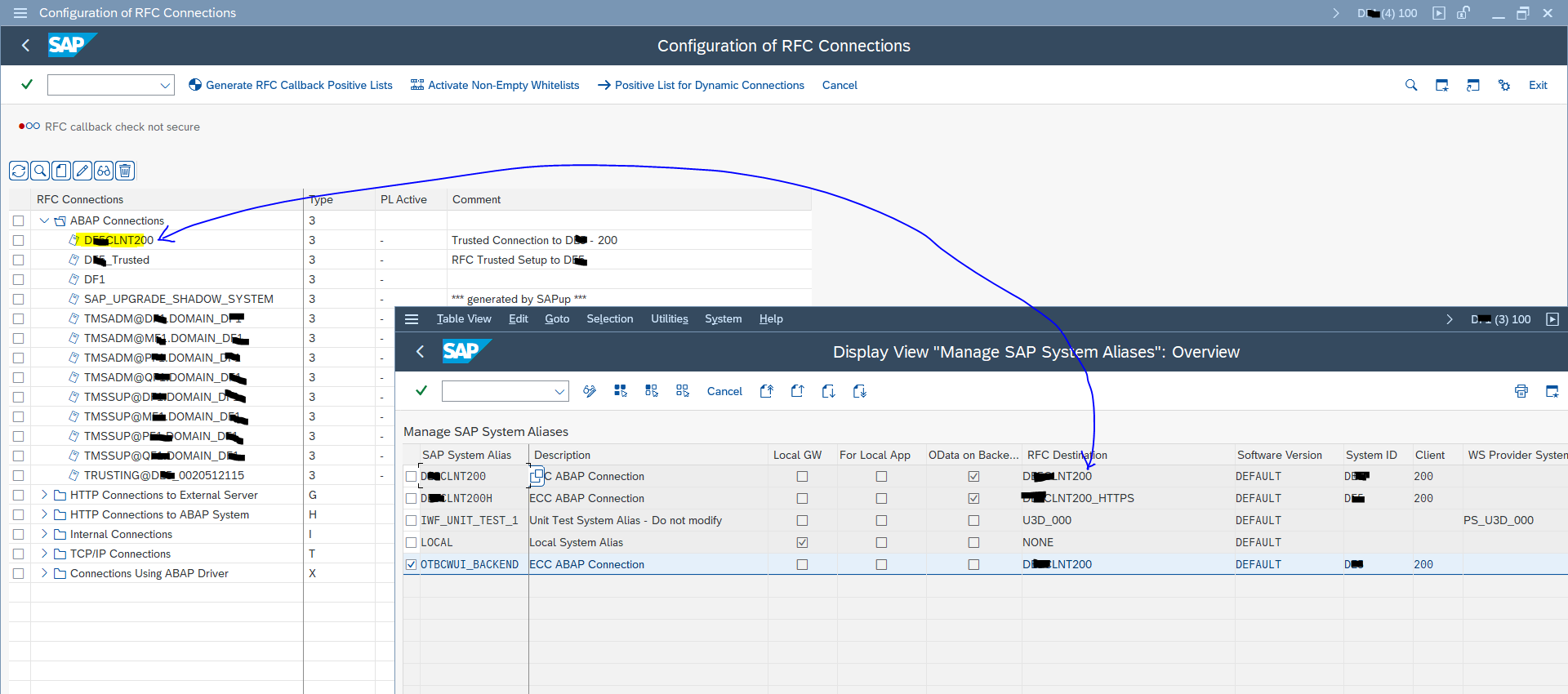Deselect the row checkbox for OTBCWUI_BACKEND
The width and height of the screenshot is (1568, 694).
tap(412, 564)
